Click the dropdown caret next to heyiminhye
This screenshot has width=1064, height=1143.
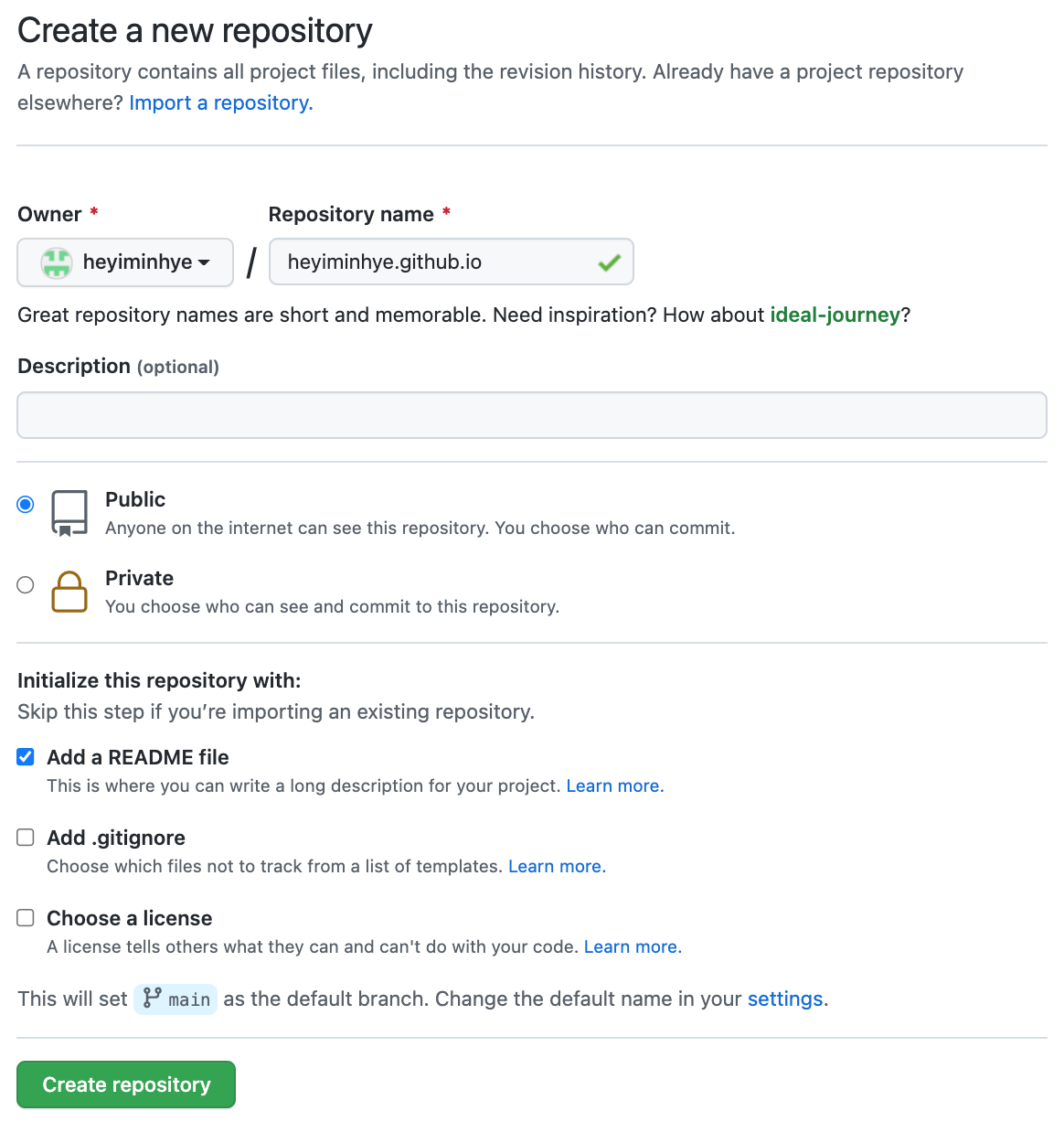204,262
